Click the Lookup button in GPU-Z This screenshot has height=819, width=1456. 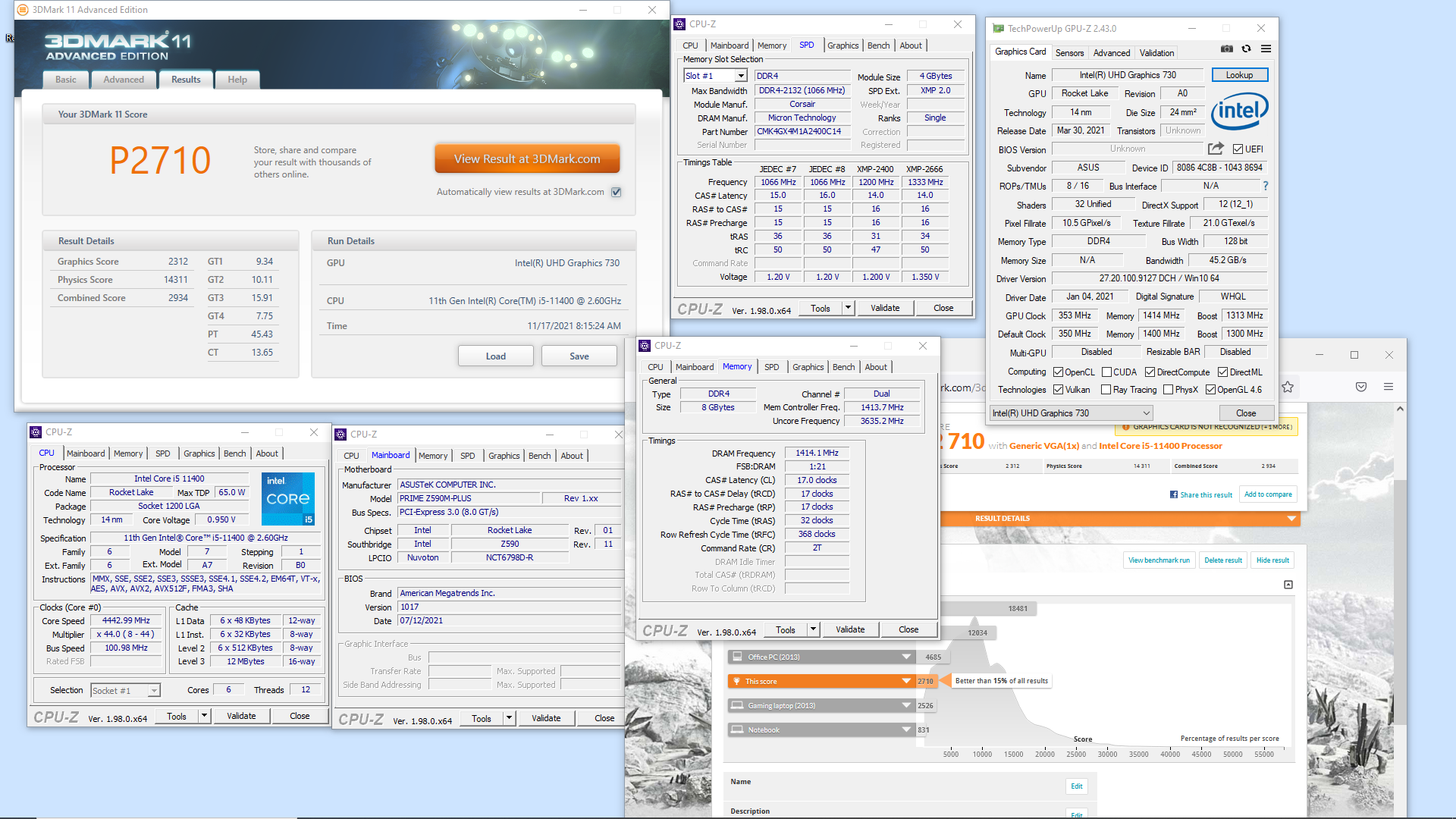pos(1239,75)
